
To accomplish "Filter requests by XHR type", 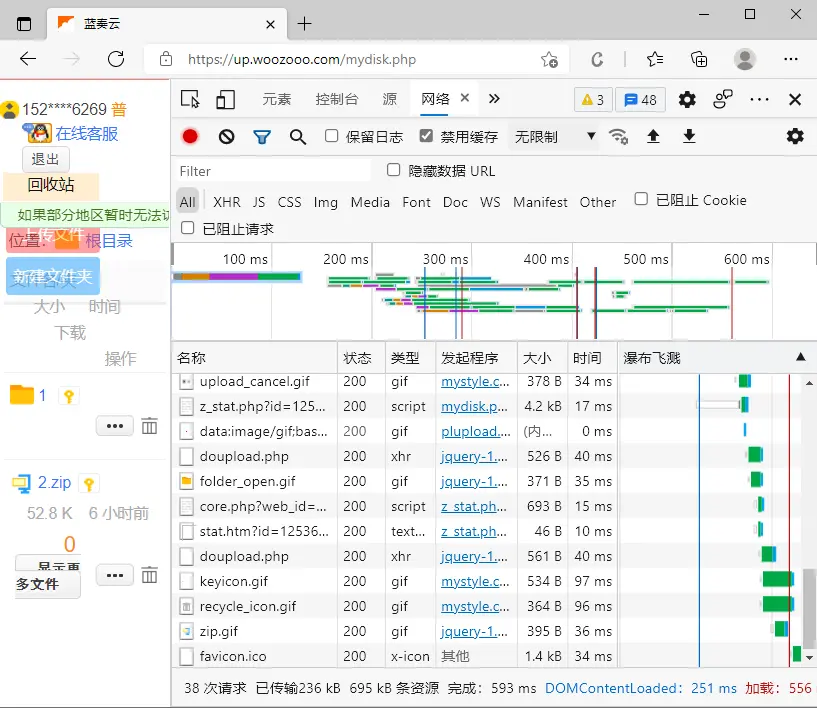I will coord(227,202).
